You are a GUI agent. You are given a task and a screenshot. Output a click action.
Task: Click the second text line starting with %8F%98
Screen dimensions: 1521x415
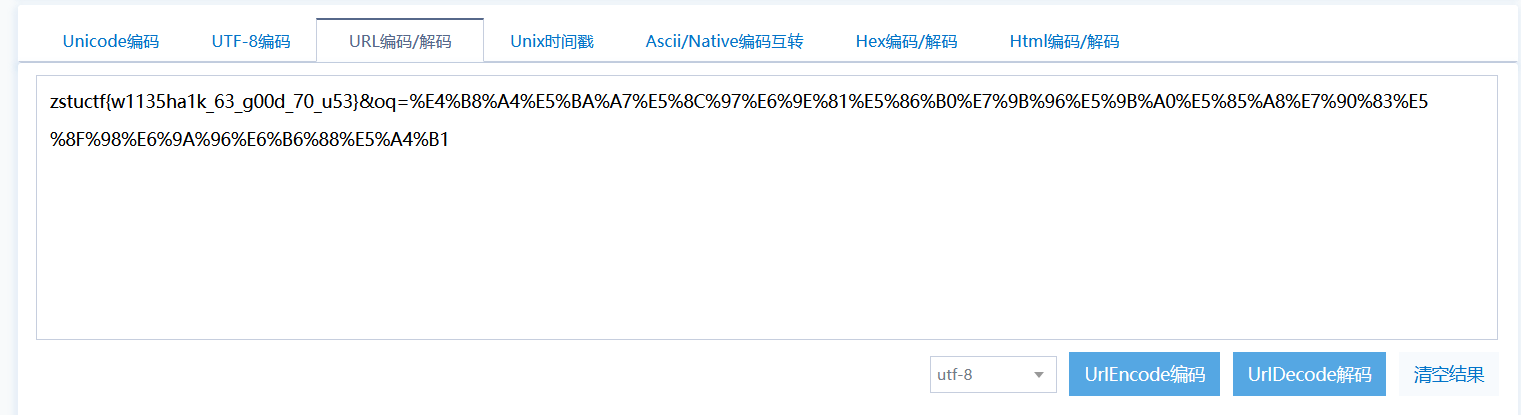249,139
